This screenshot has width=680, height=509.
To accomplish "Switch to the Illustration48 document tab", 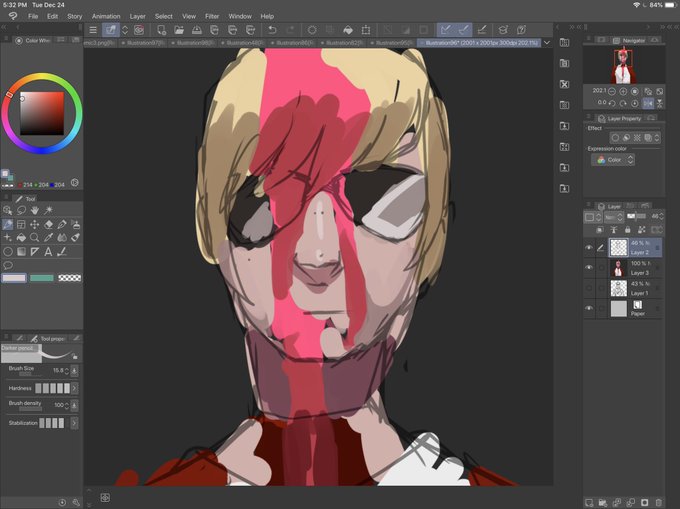I will pyautogui.click(x=244, y=43).
